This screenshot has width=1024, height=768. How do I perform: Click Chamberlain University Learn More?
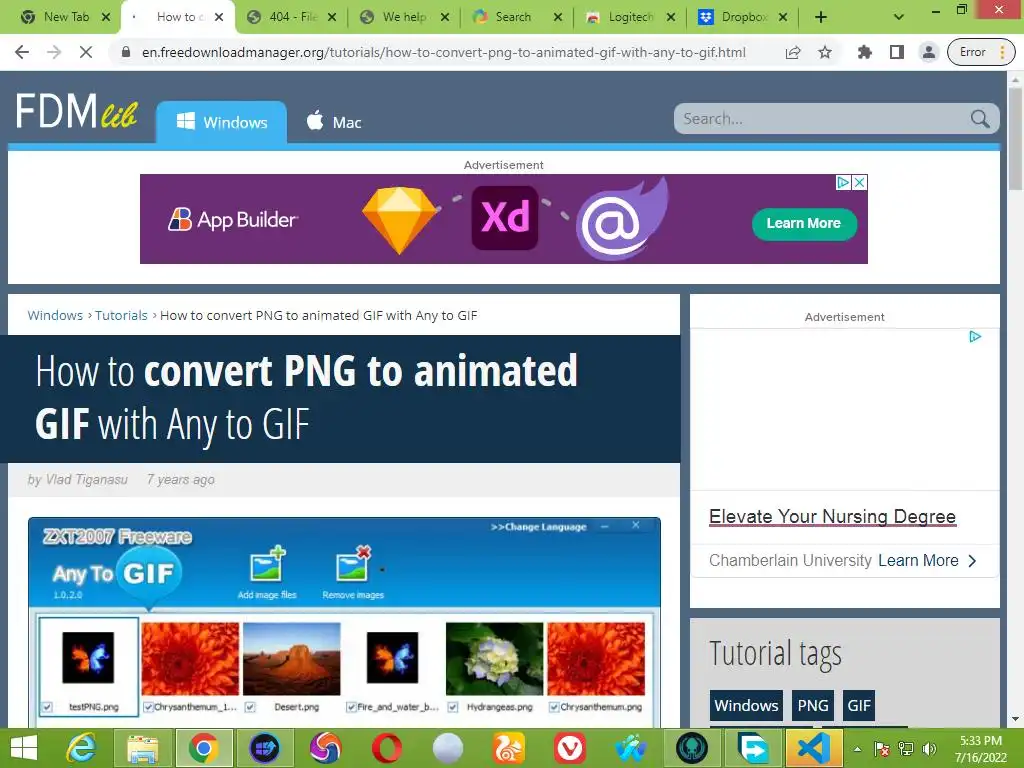(x=927, y=560)
